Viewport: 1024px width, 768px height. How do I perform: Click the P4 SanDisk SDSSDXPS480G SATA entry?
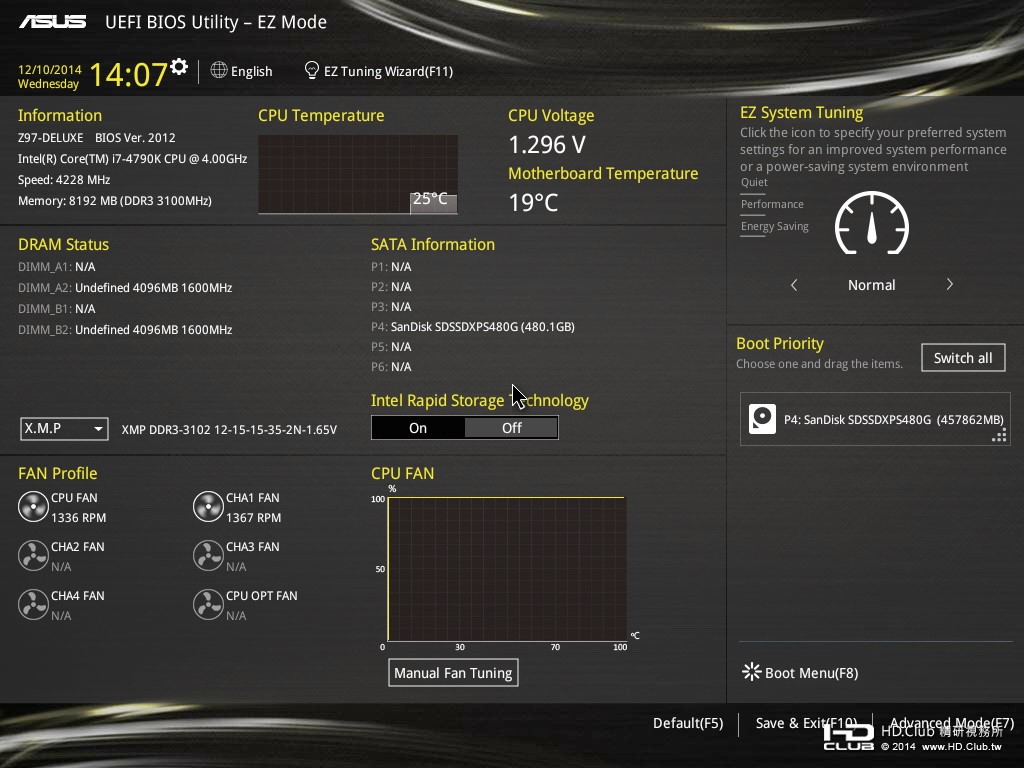pyautogui.click(x=473, y=327)
